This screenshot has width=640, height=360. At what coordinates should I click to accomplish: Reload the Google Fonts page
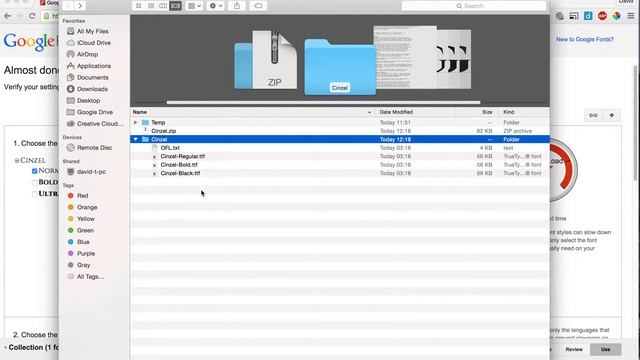coord(32,16)
